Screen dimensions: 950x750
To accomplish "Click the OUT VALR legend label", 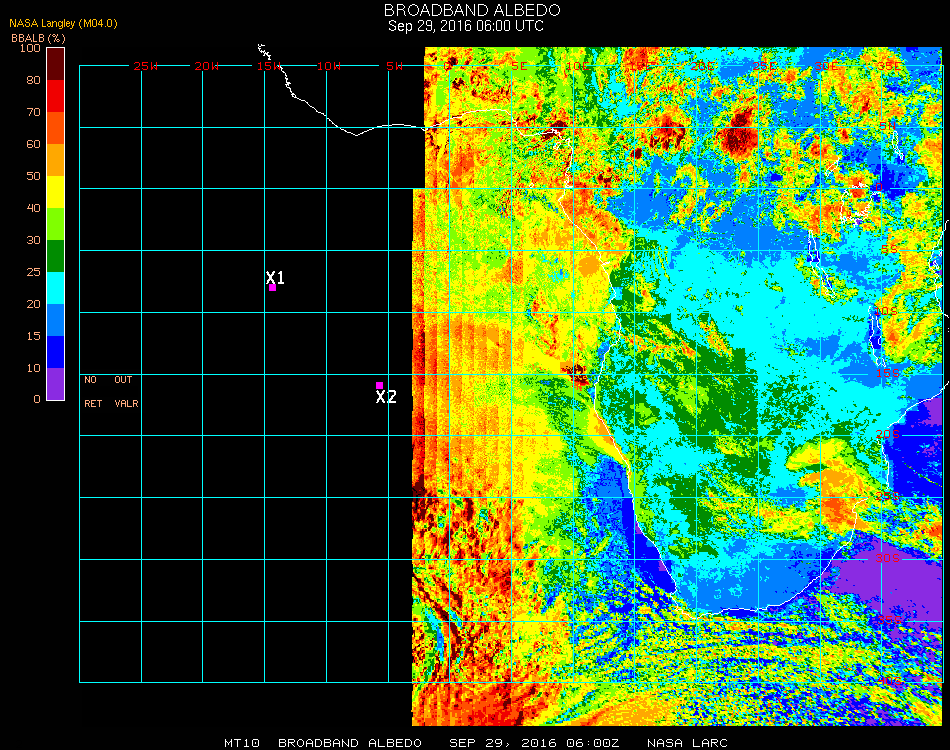I will pos(126,391).
